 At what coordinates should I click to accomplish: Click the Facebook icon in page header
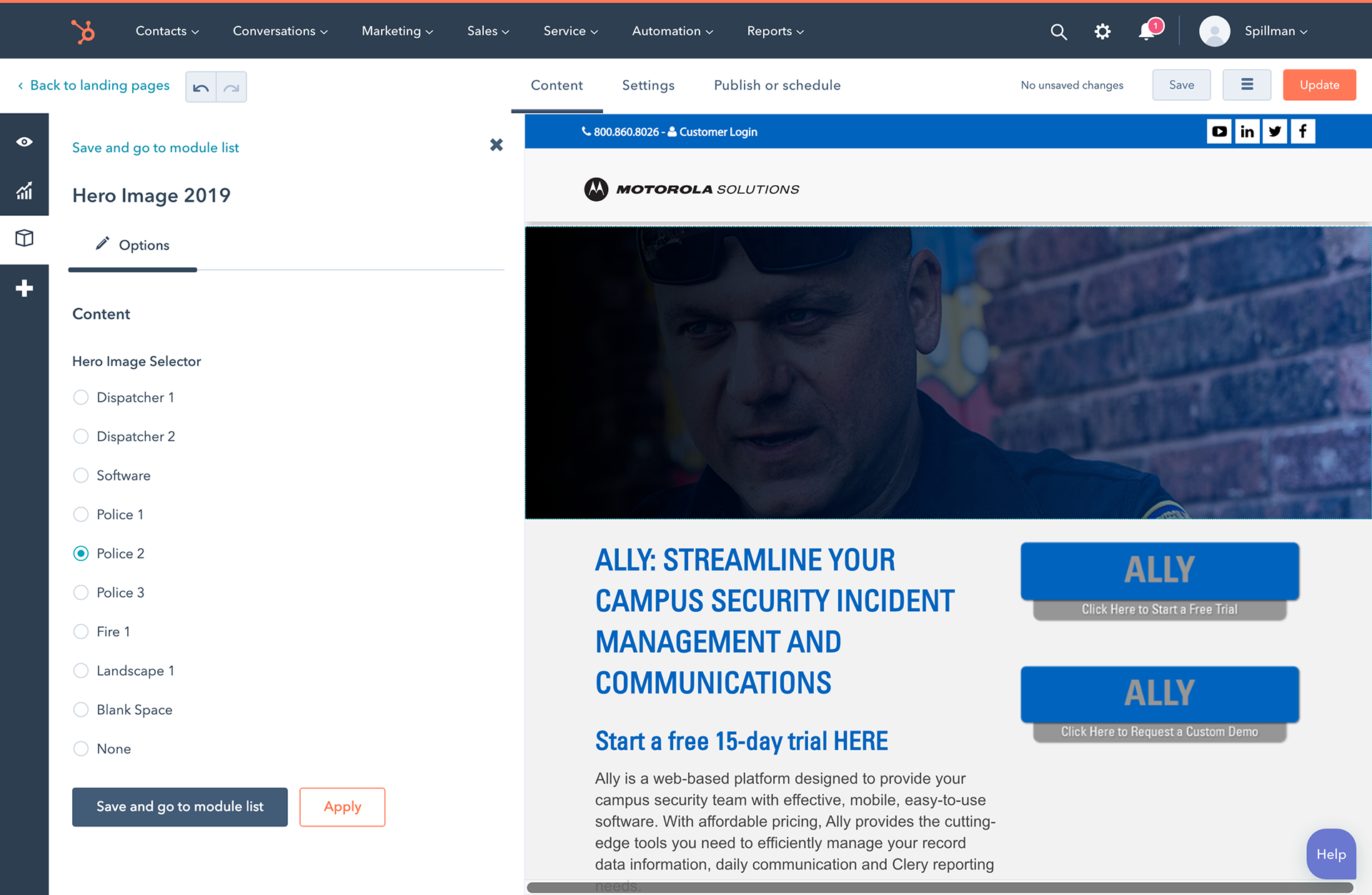point(1303,132)
